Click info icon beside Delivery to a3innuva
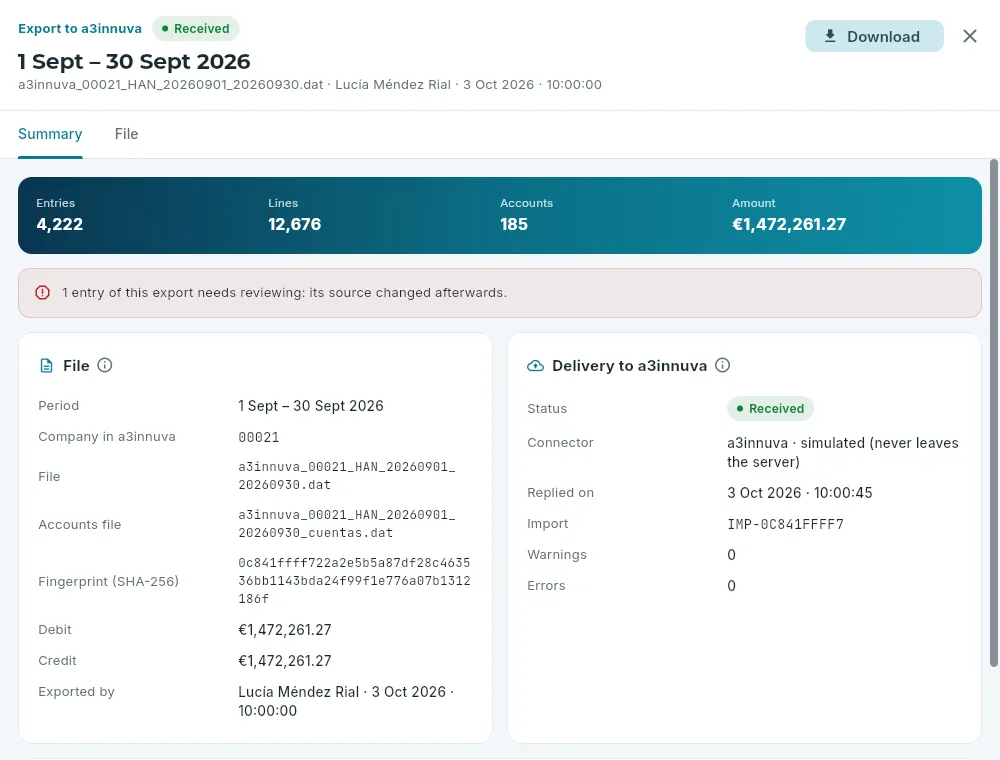Viewport: 1000px width, 760px height. (722, 365)
